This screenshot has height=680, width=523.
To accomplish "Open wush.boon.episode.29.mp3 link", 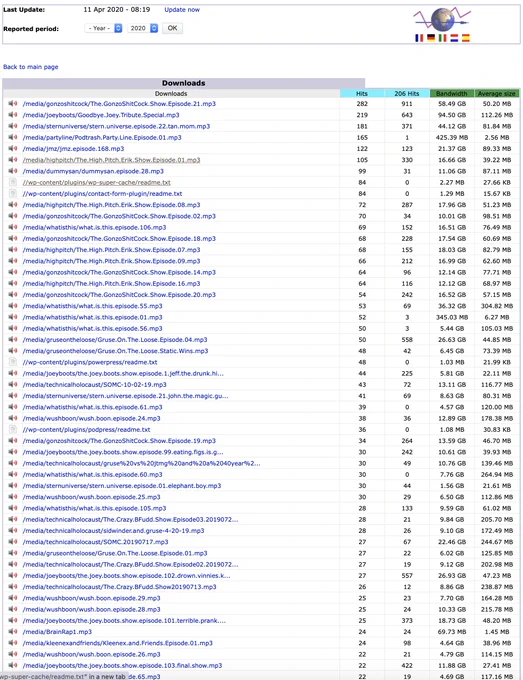I will click(92, 598).
